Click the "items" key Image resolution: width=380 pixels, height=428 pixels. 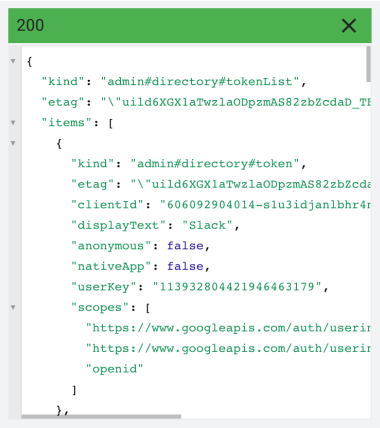pos(66,123)
